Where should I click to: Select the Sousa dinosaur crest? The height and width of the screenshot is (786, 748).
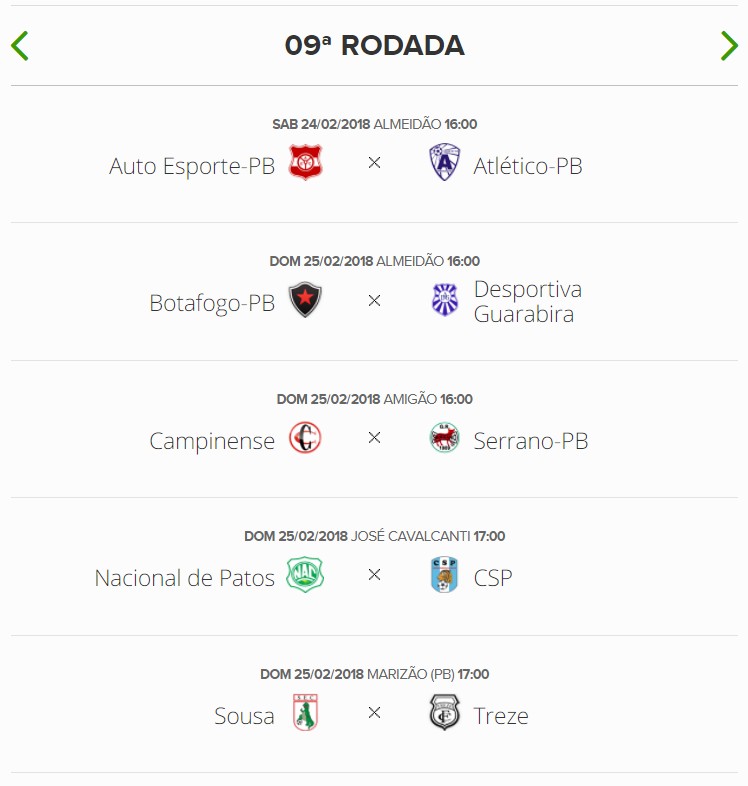305,712
